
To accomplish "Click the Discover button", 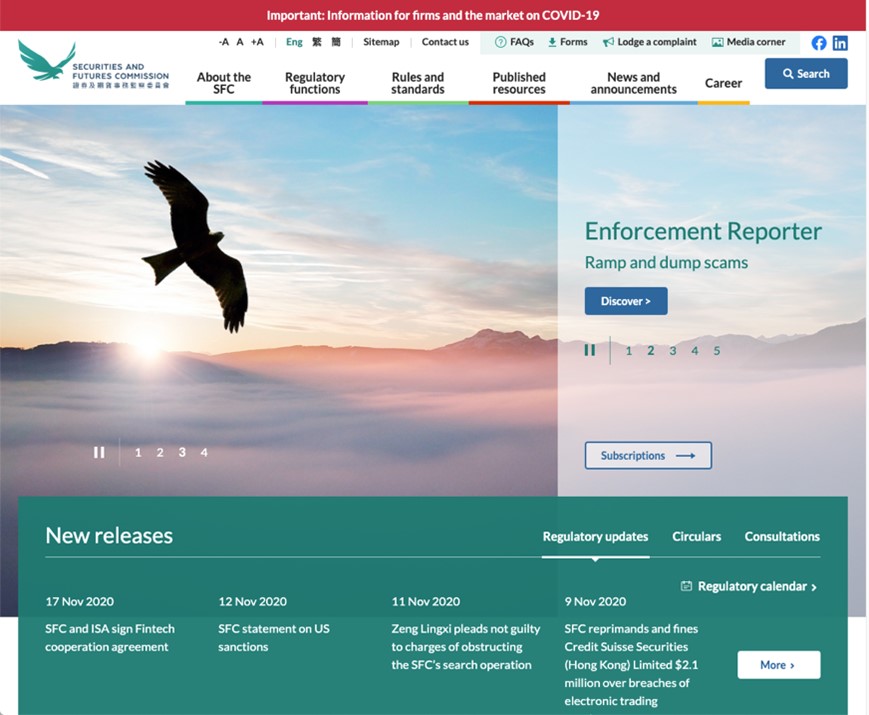I will click(x=626, y=301).
